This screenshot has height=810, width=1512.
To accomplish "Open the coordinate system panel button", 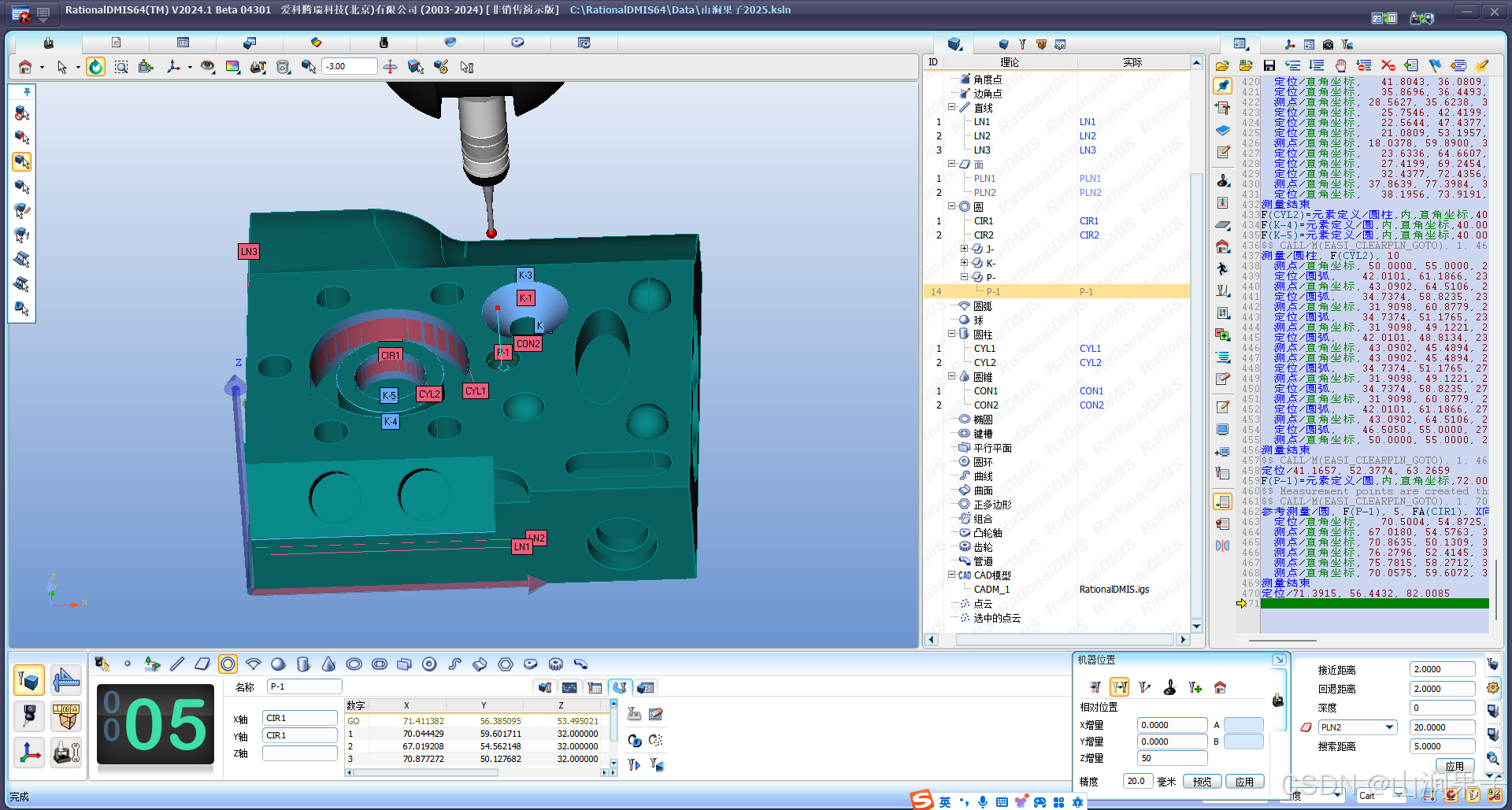I will coord(29,753).
